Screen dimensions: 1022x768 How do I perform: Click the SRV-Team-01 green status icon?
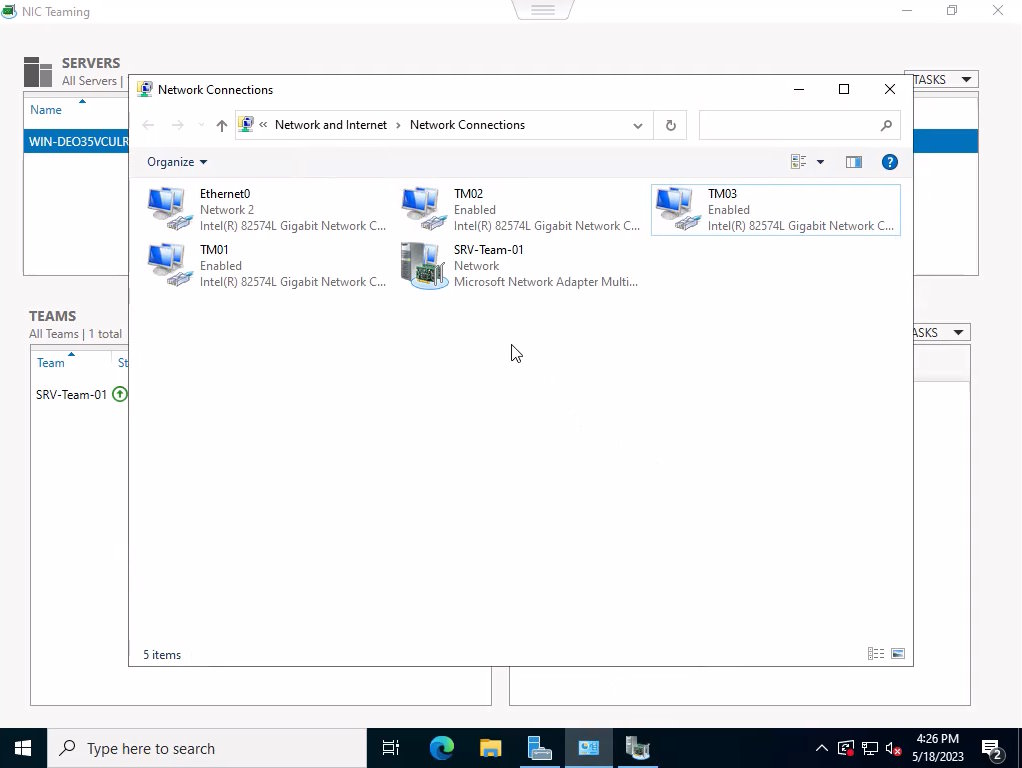[120, 394]
